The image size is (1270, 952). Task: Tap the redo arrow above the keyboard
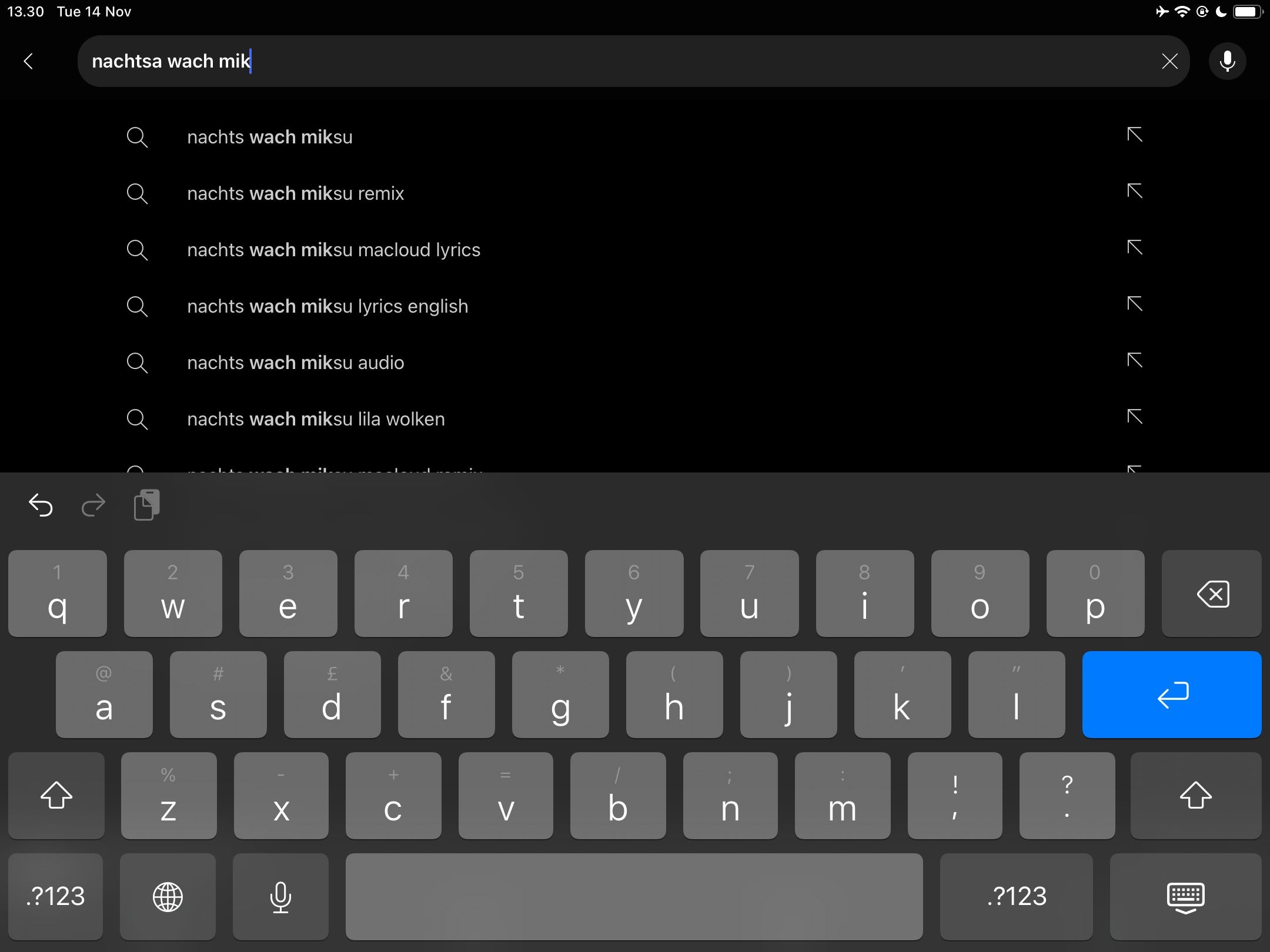[93, 505]
